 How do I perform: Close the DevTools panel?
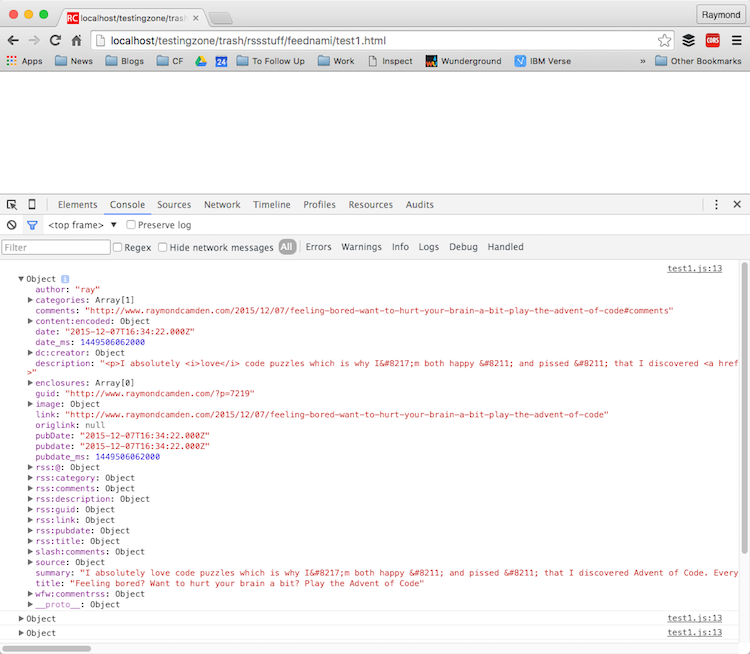pyautogui.click(x=737, y=205)
